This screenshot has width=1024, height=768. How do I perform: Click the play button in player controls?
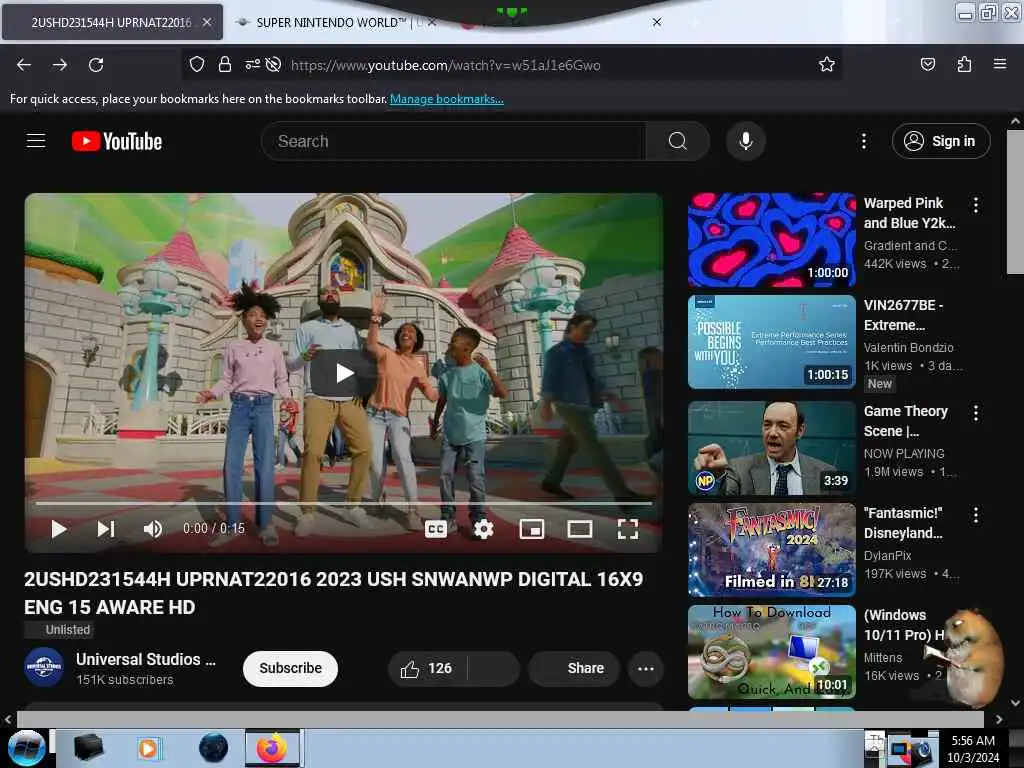(x=59, y=529)
